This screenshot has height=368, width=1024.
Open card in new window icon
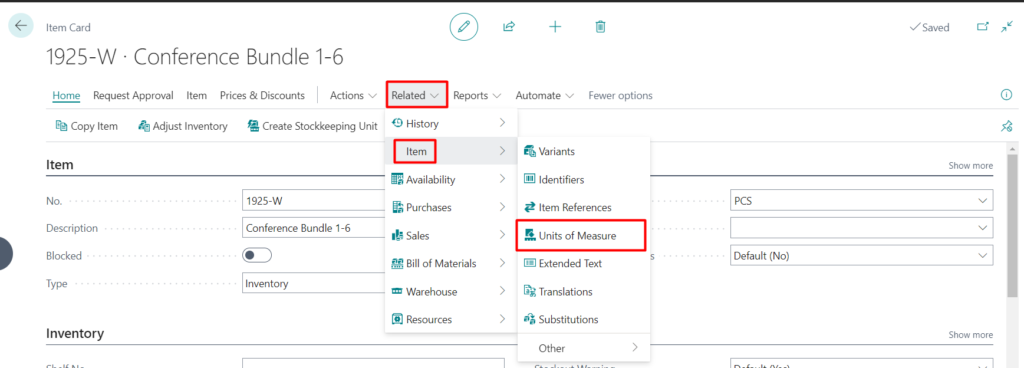[982, 27]
